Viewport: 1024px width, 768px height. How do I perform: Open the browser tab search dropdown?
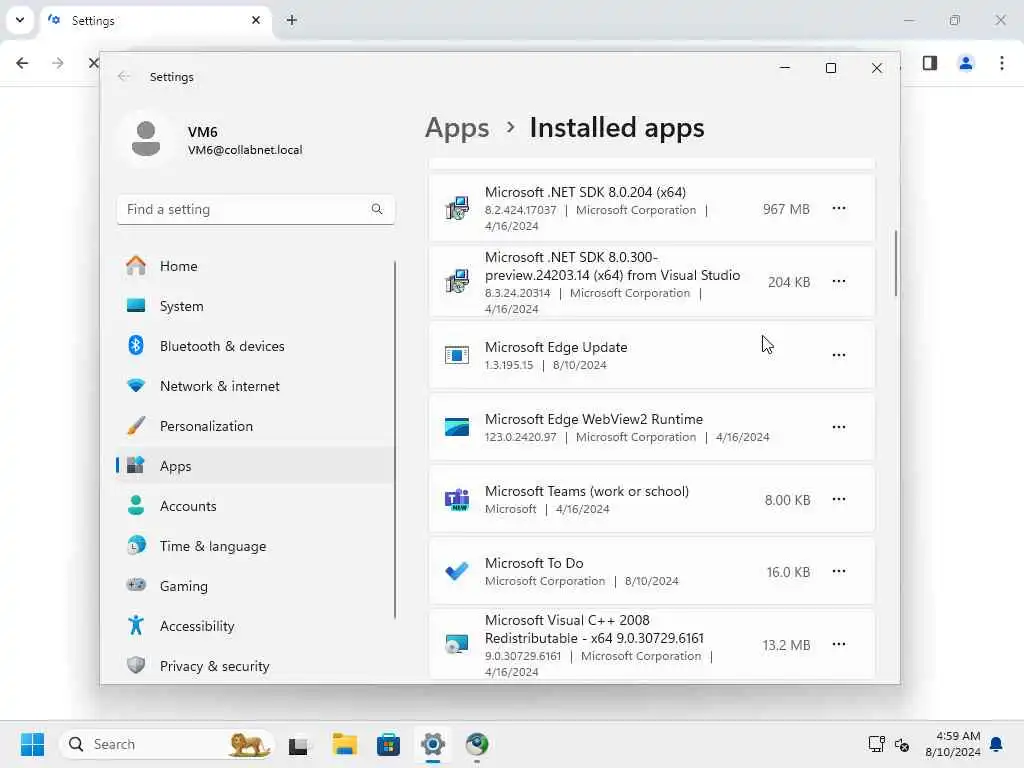pyautogui.click(x=20, y=20)
